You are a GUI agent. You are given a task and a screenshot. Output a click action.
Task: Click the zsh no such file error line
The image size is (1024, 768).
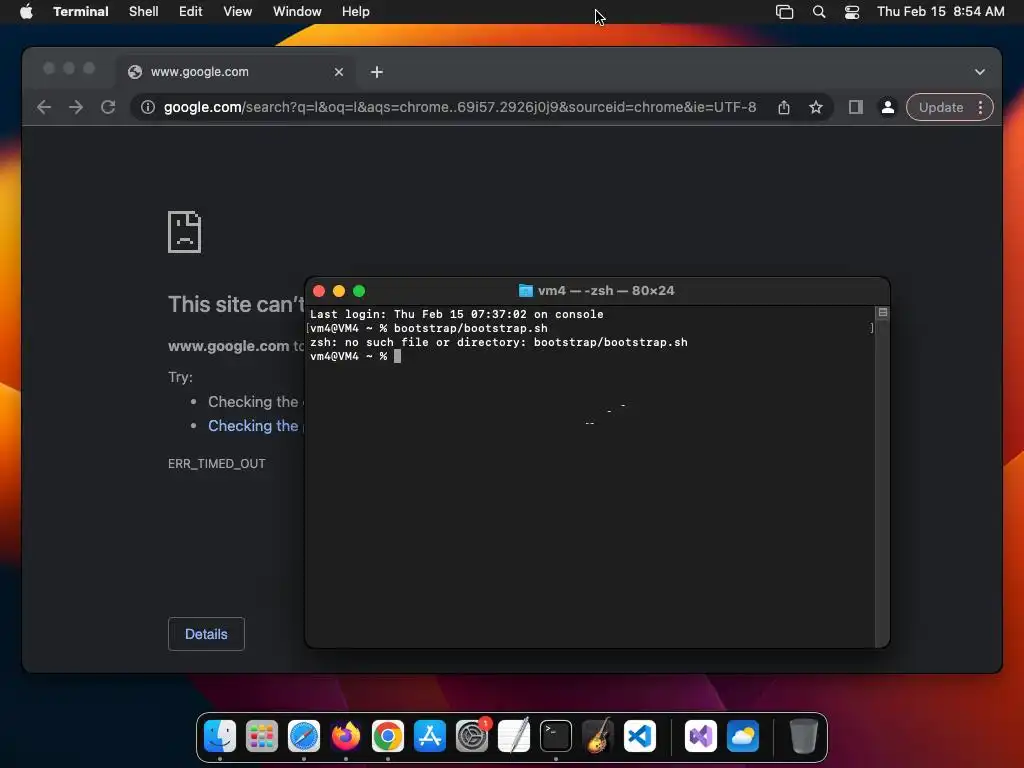499,342
